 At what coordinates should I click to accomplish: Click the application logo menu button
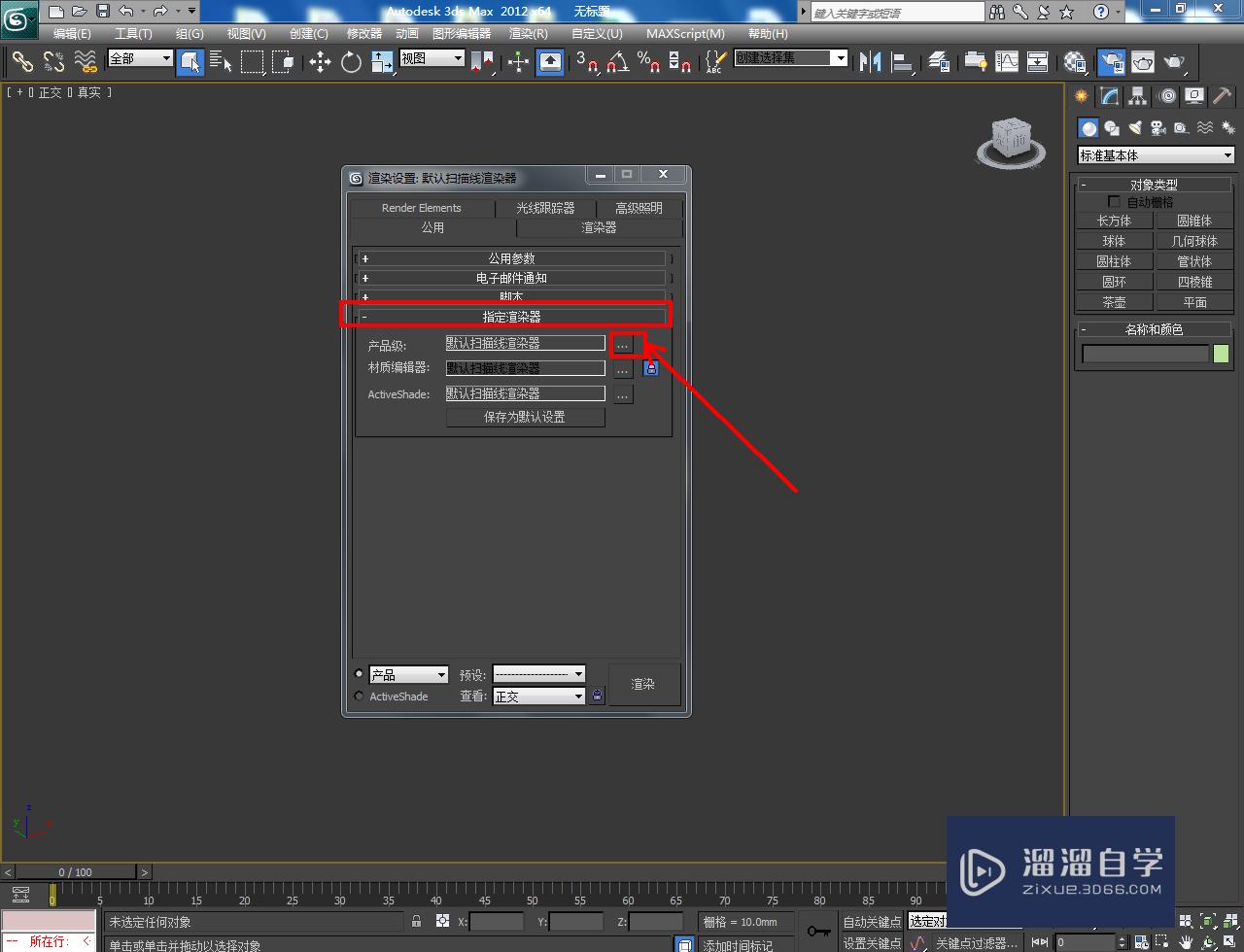point(18,17)
